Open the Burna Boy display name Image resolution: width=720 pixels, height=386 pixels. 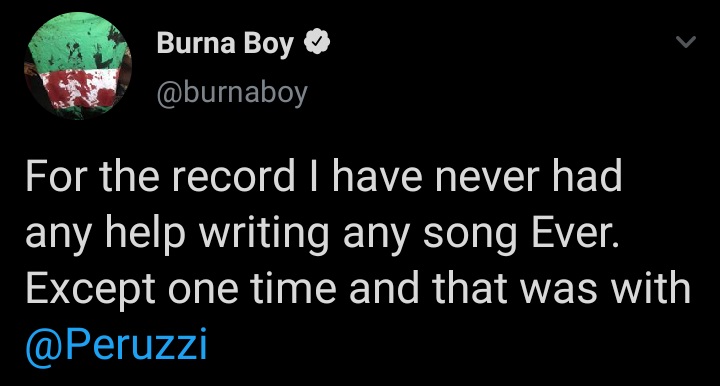[225, 44]
